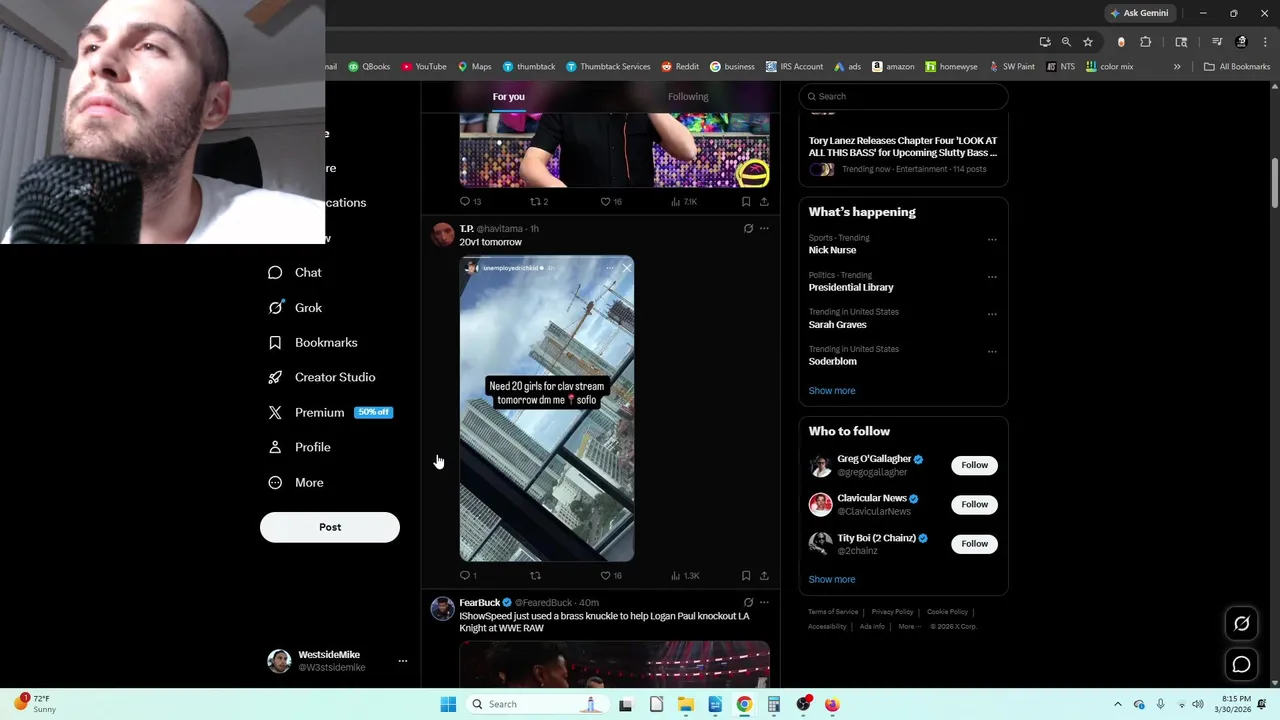Open more options for Nick Nurse trend
Screen dimensions: 1280x720
[992, 240]
